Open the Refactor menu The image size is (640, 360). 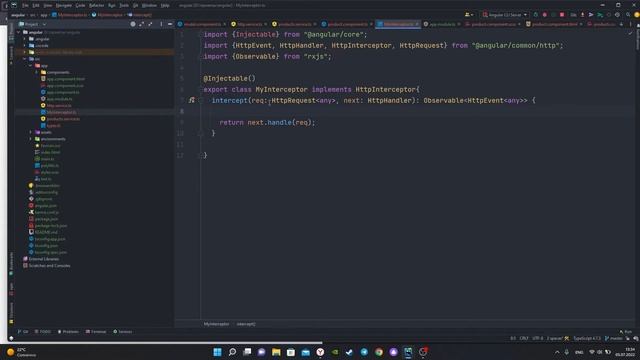click(97, 5)
